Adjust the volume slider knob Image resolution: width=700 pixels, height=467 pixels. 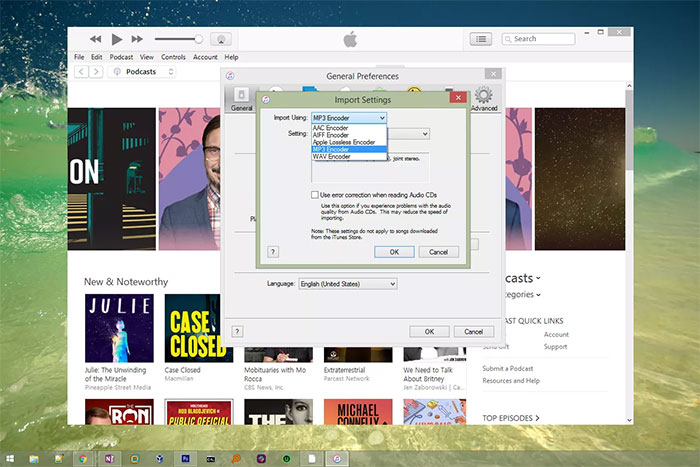[x=198, y=39]
